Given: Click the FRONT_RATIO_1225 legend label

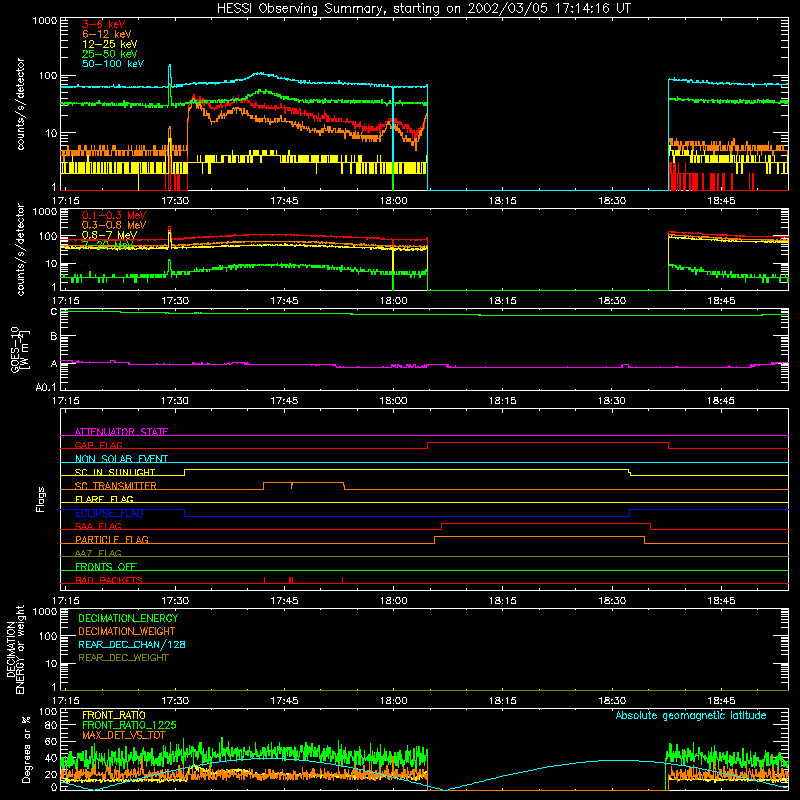Looking at the screenshot, I should 129,725.
